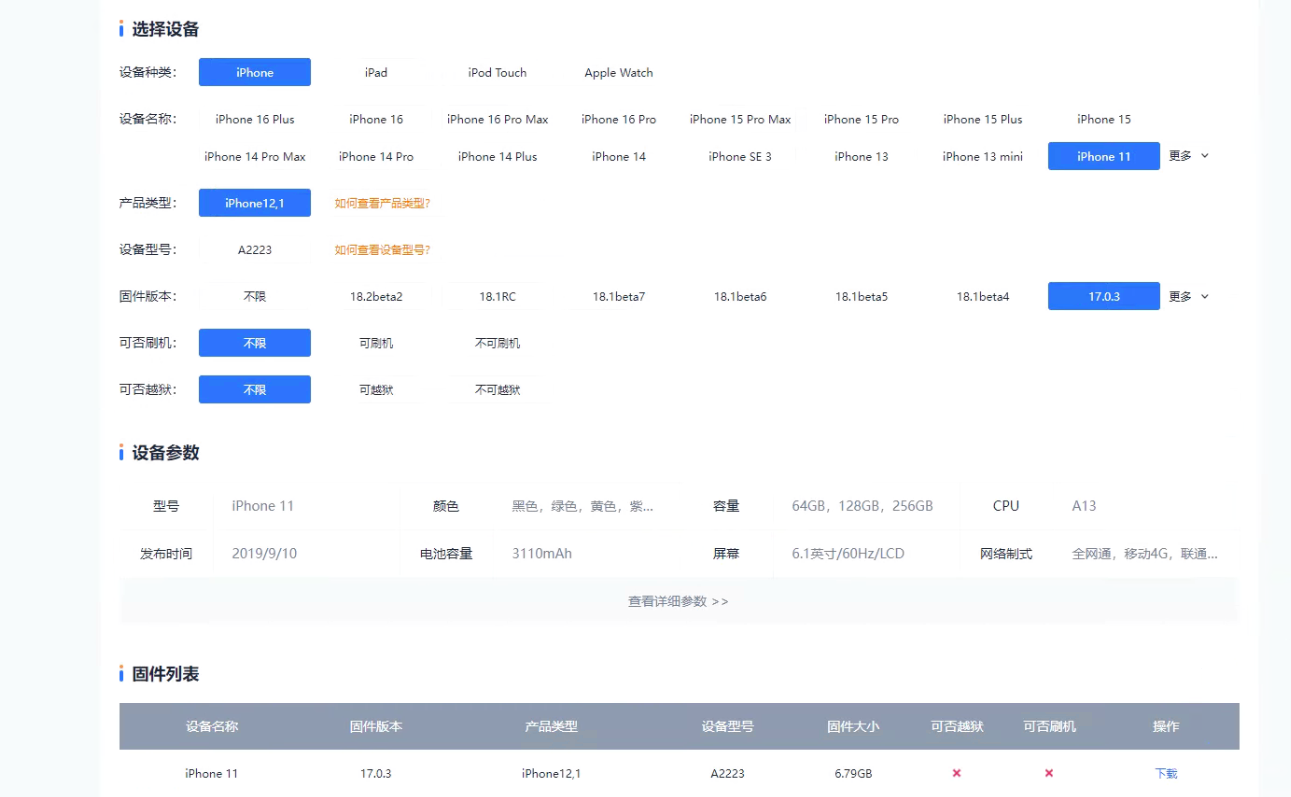
Task: Select the Apple Watch device category
Action: click(x=619, y=72)
